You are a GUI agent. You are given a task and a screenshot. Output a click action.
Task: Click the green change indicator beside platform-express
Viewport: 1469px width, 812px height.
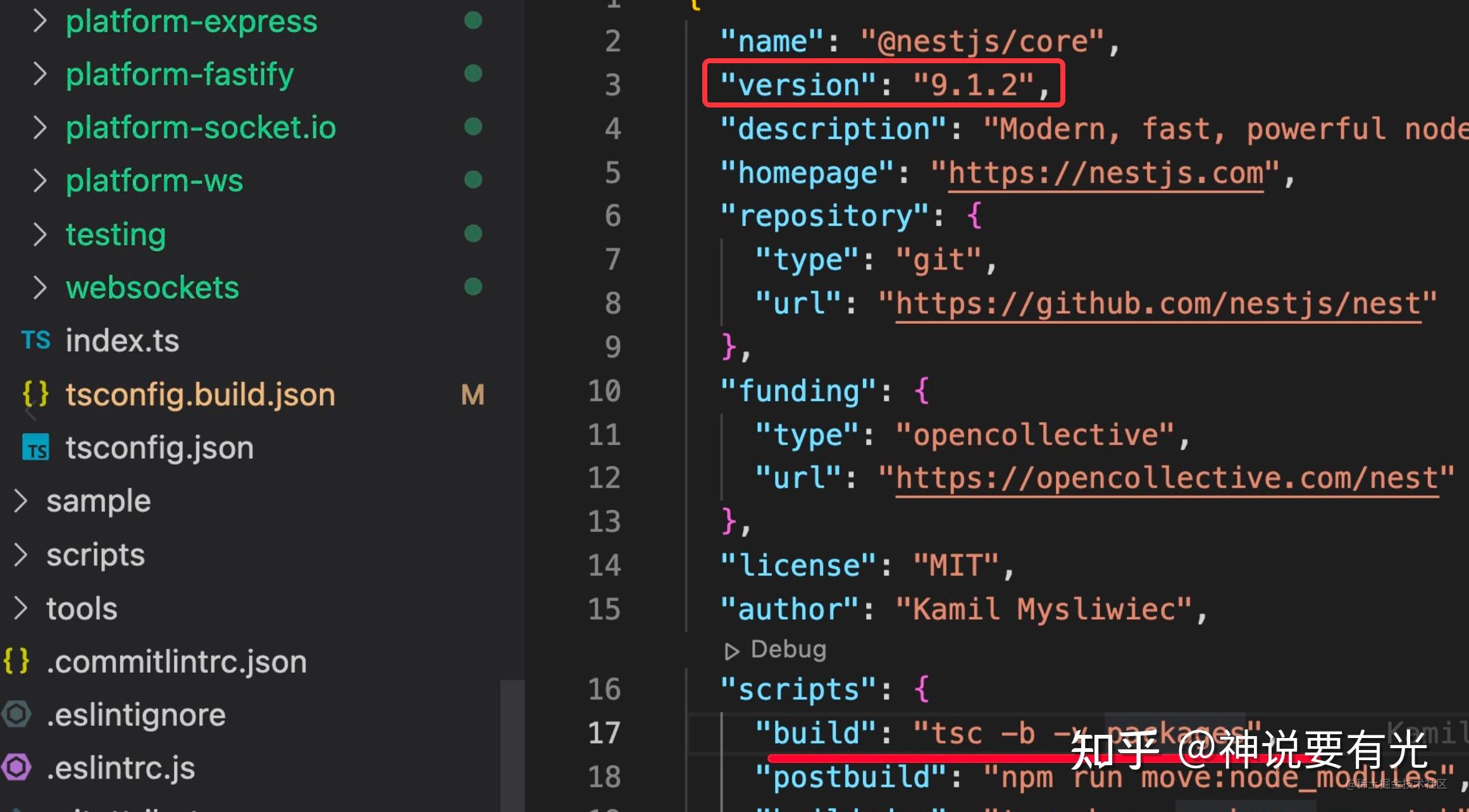(x=473, y=20)
